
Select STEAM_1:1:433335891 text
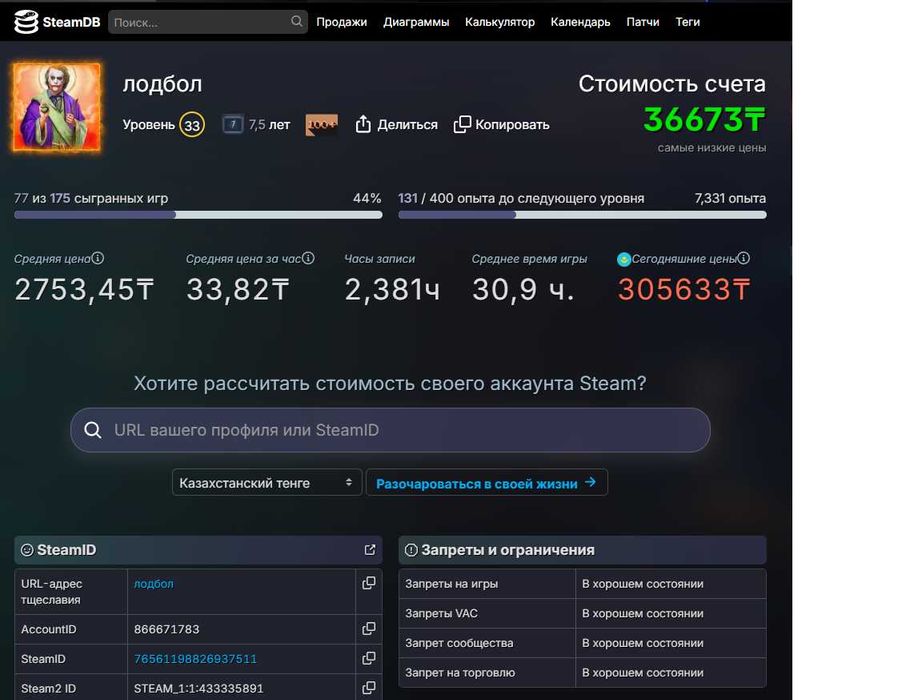point(198,688)
